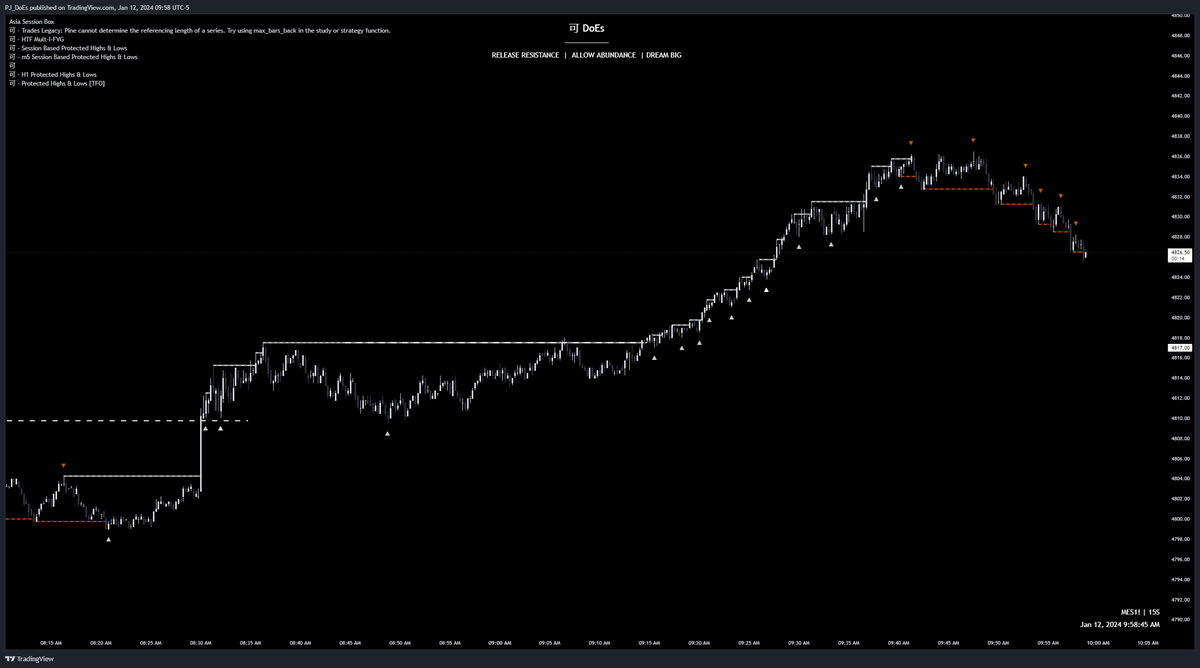Select the HTF Mult-I-FVG indicator label
The image size is (1200, 668).
[36, 39]
